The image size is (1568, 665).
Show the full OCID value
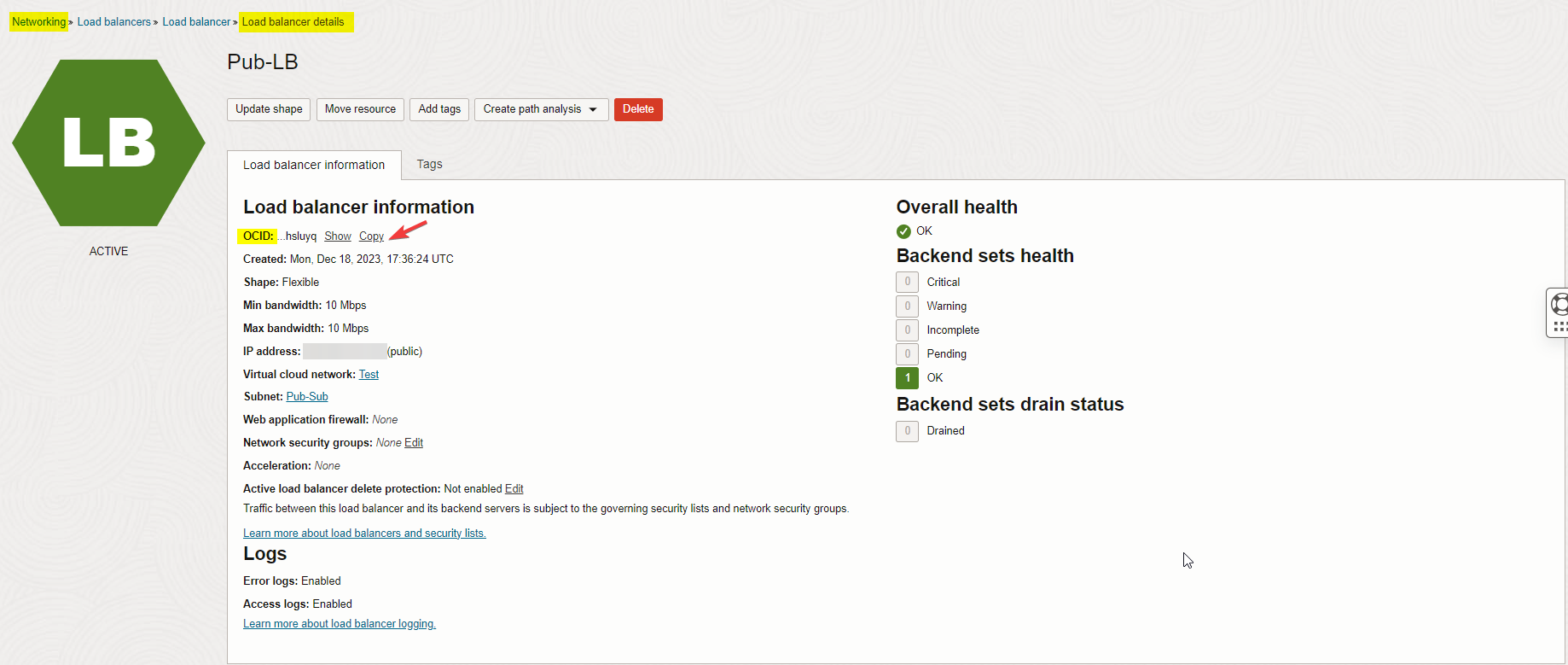[338, 236]
